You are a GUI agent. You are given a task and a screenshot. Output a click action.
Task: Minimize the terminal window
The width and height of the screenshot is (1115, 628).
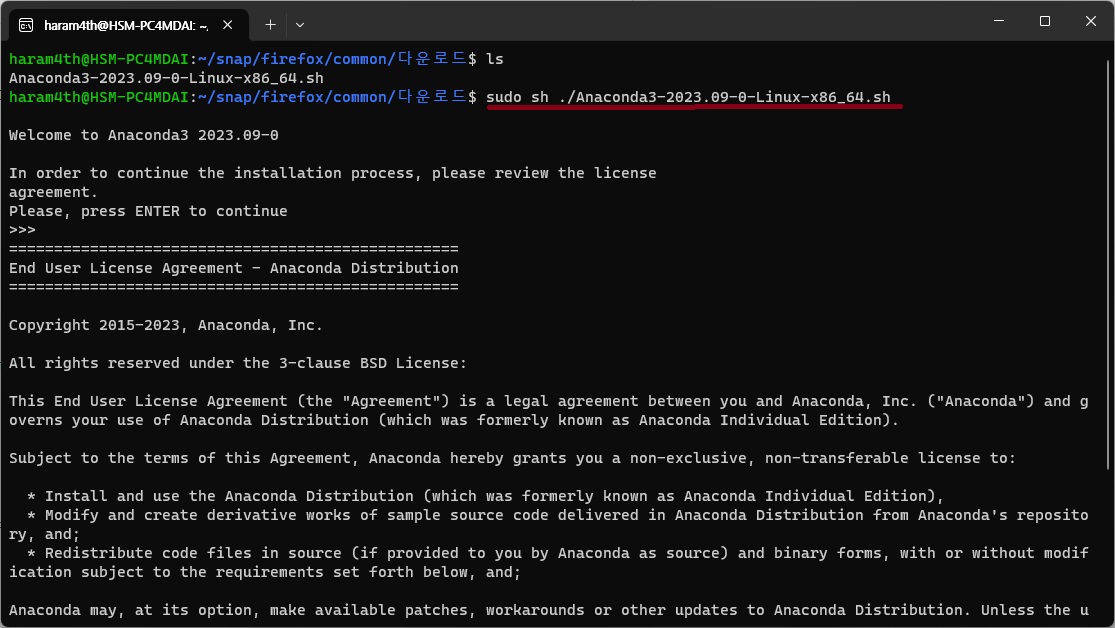click(998, 21)
